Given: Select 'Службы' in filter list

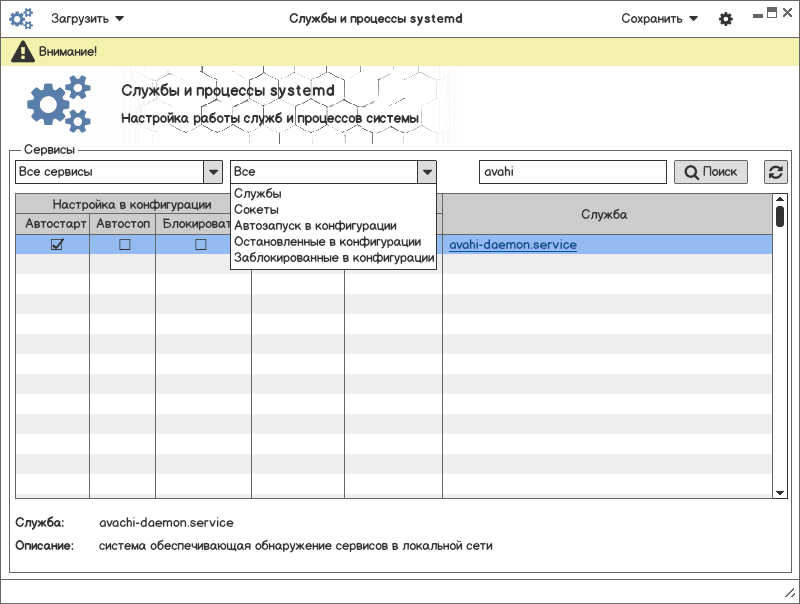Looking at the screenshot, I should [258, 194].
